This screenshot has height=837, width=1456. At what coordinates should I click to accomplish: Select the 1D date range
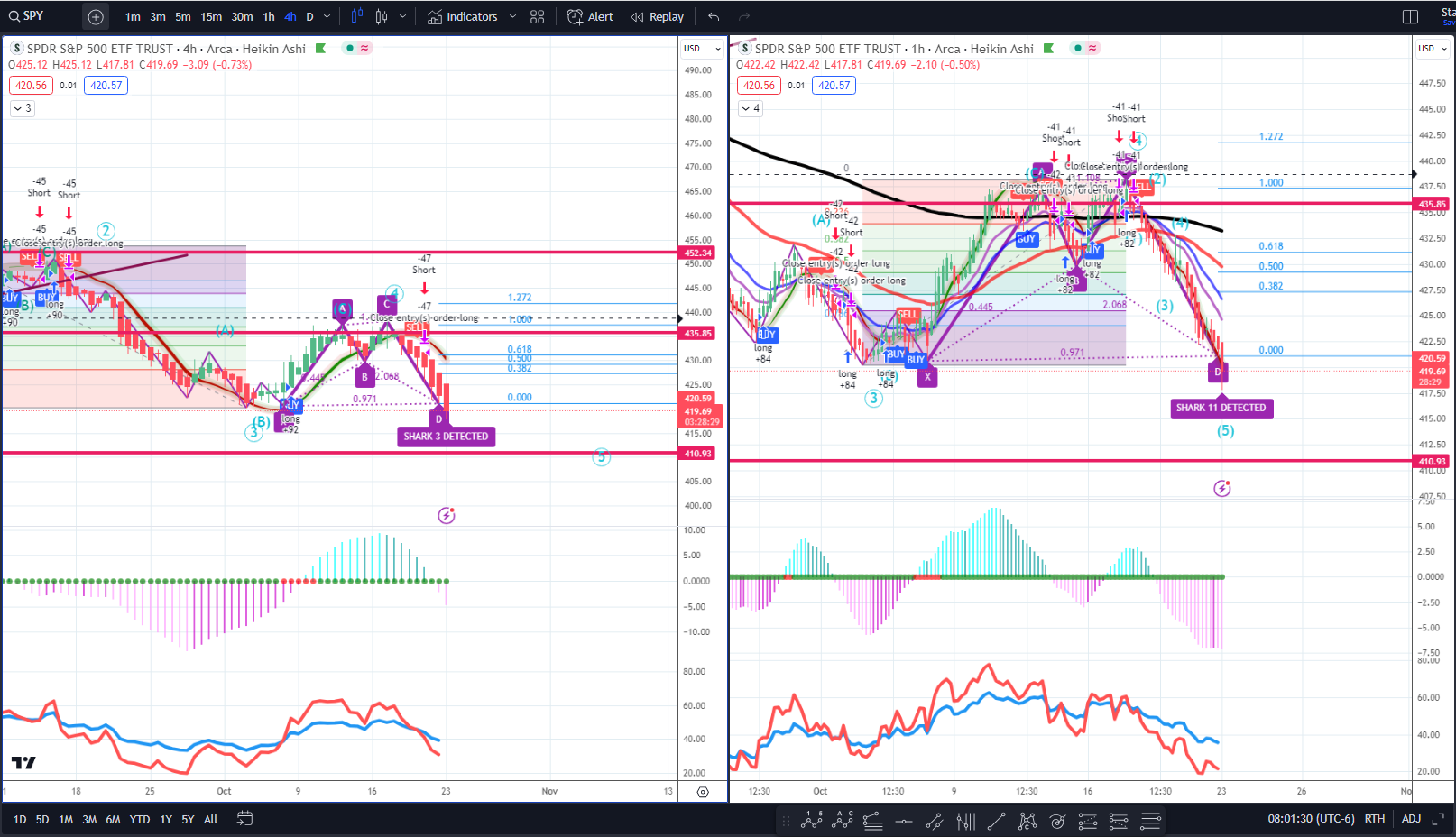[20, 820]
